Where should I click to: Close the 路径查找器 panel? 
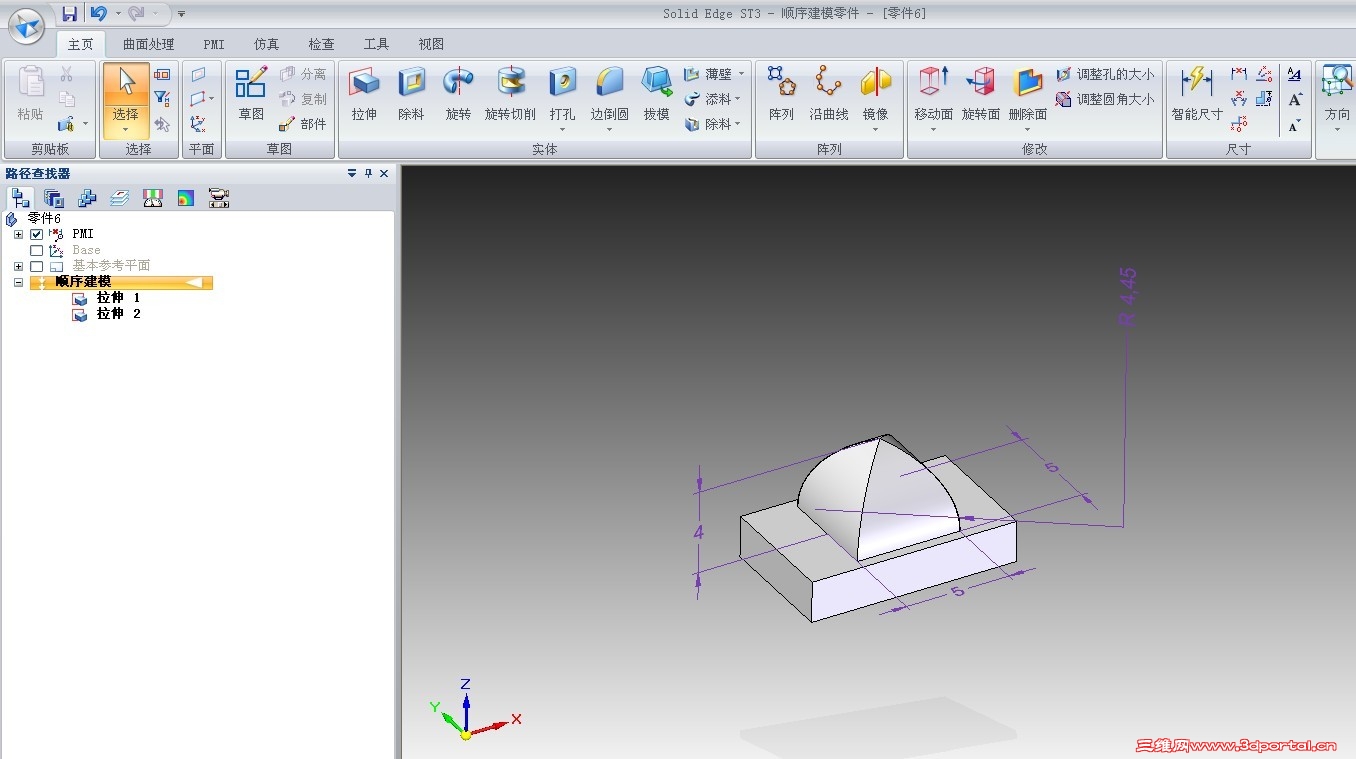(384, 173)
